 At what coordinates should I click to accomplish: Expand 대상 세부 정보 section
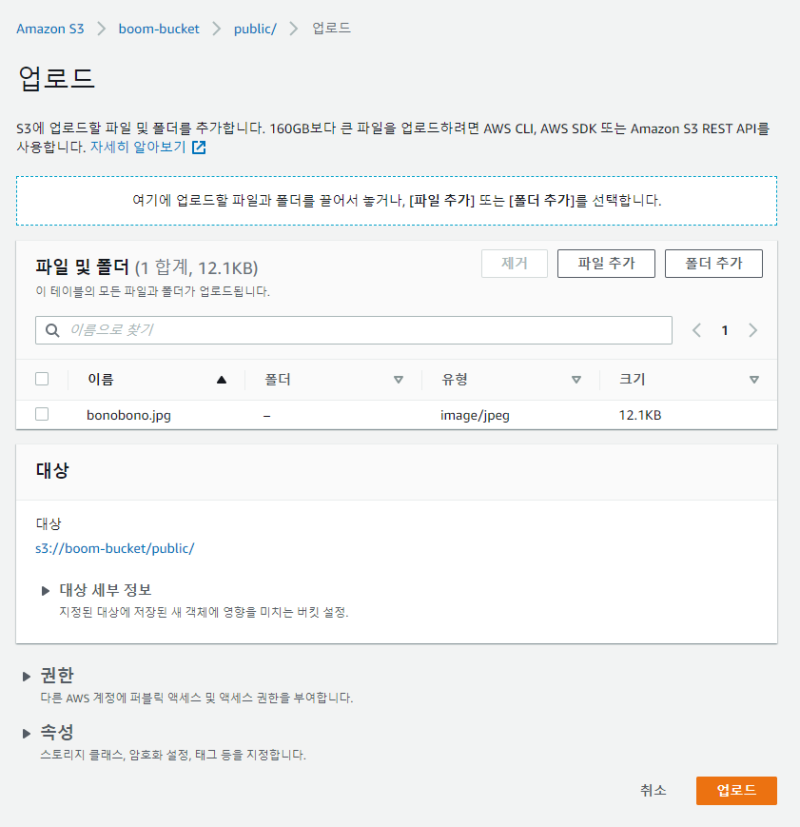click(x=46, y=590)
